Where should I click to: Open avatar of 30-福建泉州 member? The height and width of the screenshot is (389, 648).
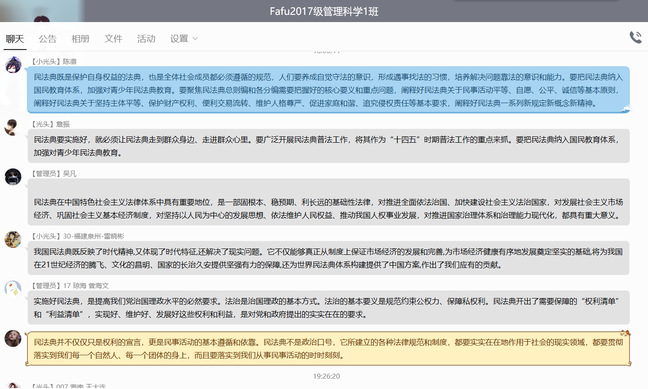tap(13, 239)
